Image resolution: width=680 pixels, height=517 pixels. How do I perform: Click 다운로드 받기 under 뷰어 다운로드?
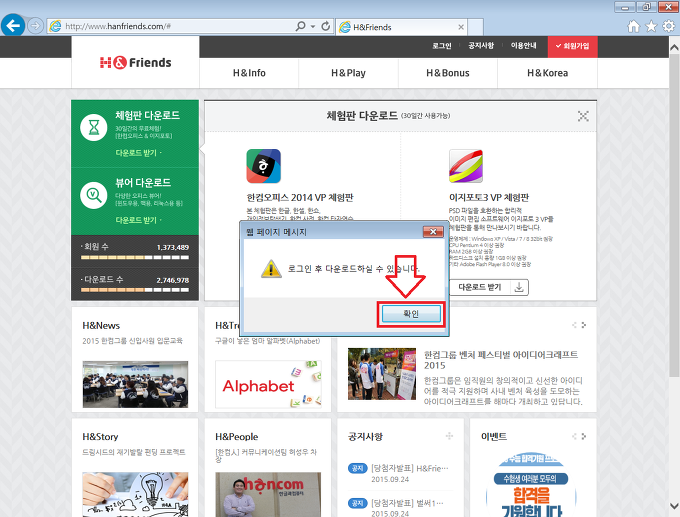[x=138, y=220]
